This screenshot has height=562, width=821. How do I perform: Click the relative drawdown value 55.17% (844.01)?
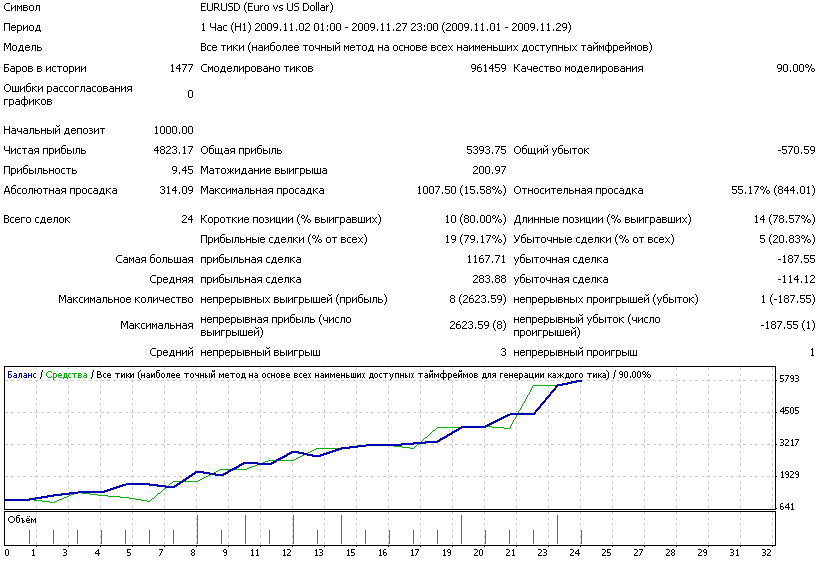773,190
